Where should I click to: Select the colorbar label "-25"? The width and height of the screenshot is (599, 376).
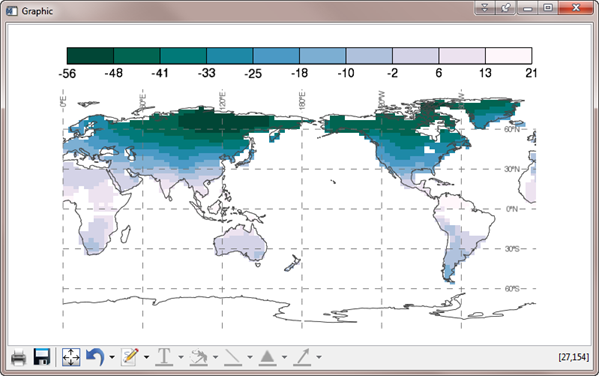coord(253,73)
